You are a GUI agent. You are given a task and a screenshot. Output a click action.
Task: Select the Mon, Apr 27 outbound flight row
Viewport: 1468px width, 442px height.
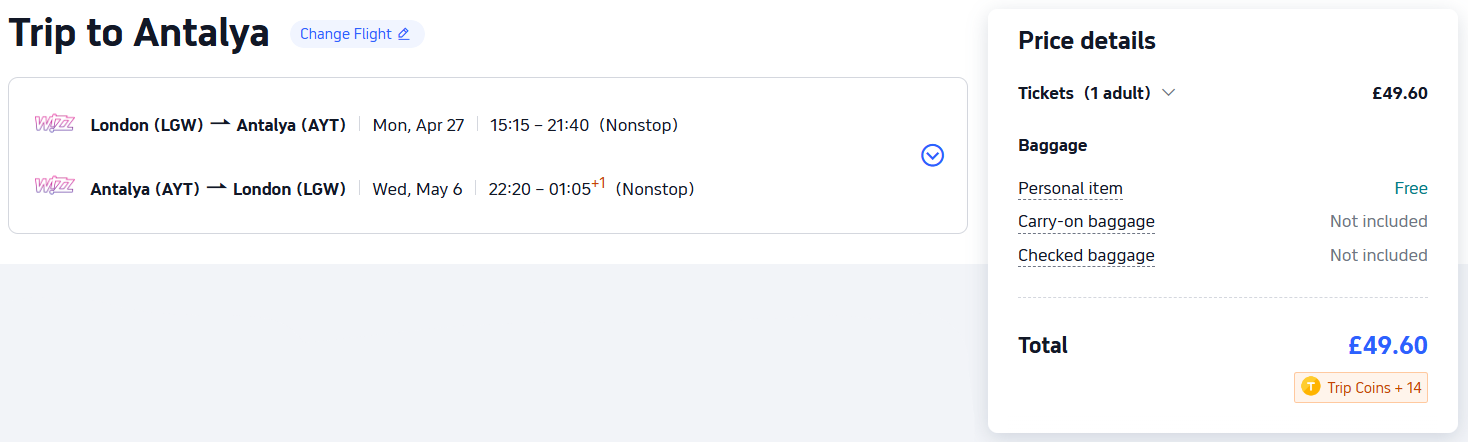point(418,125)
